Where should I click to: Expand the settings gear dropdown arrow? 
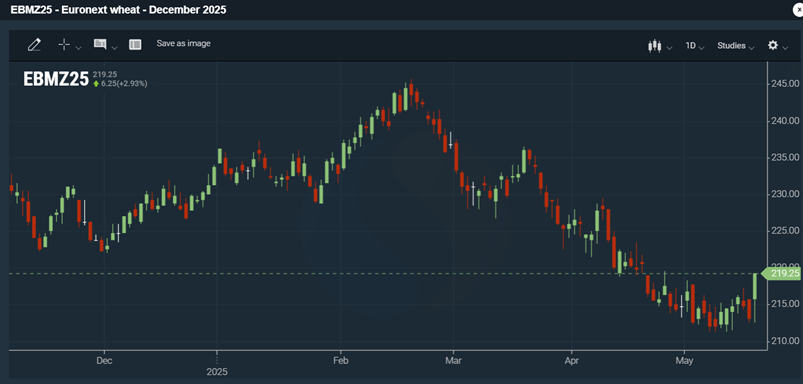785,48
